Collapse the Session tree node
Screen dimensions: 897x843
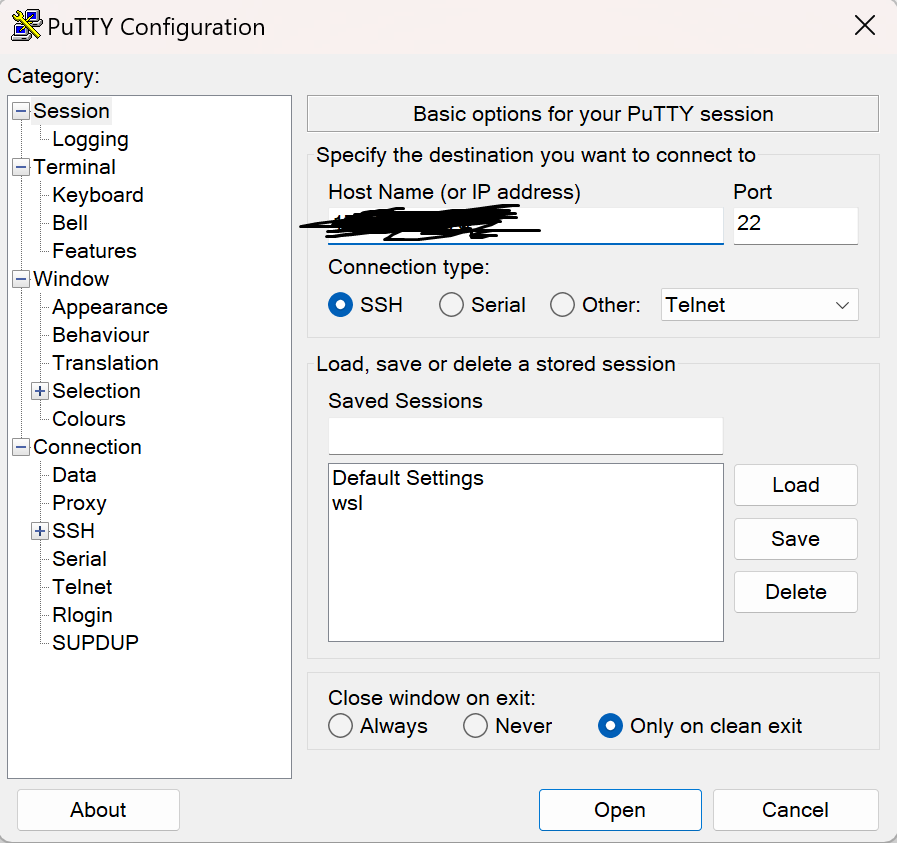[x=21, y=112]
